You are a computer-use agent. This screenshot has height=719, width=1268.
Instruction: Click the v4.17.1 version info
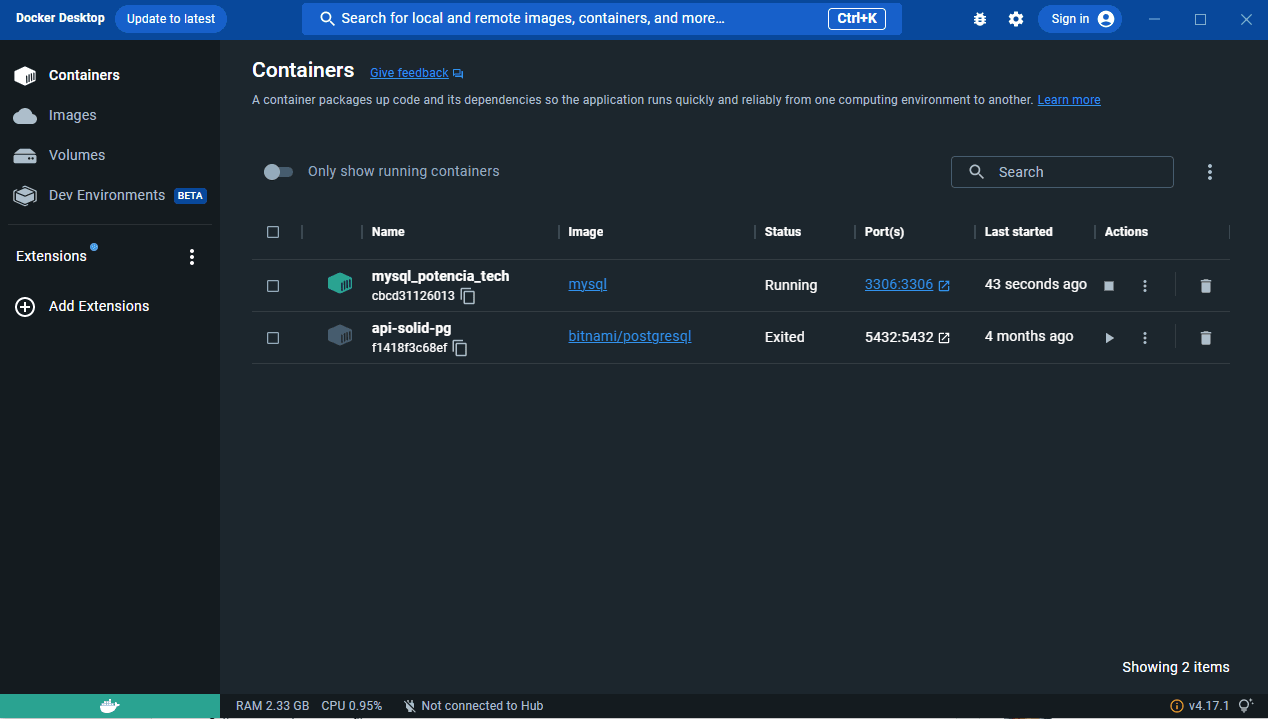tap(1200, 706)
